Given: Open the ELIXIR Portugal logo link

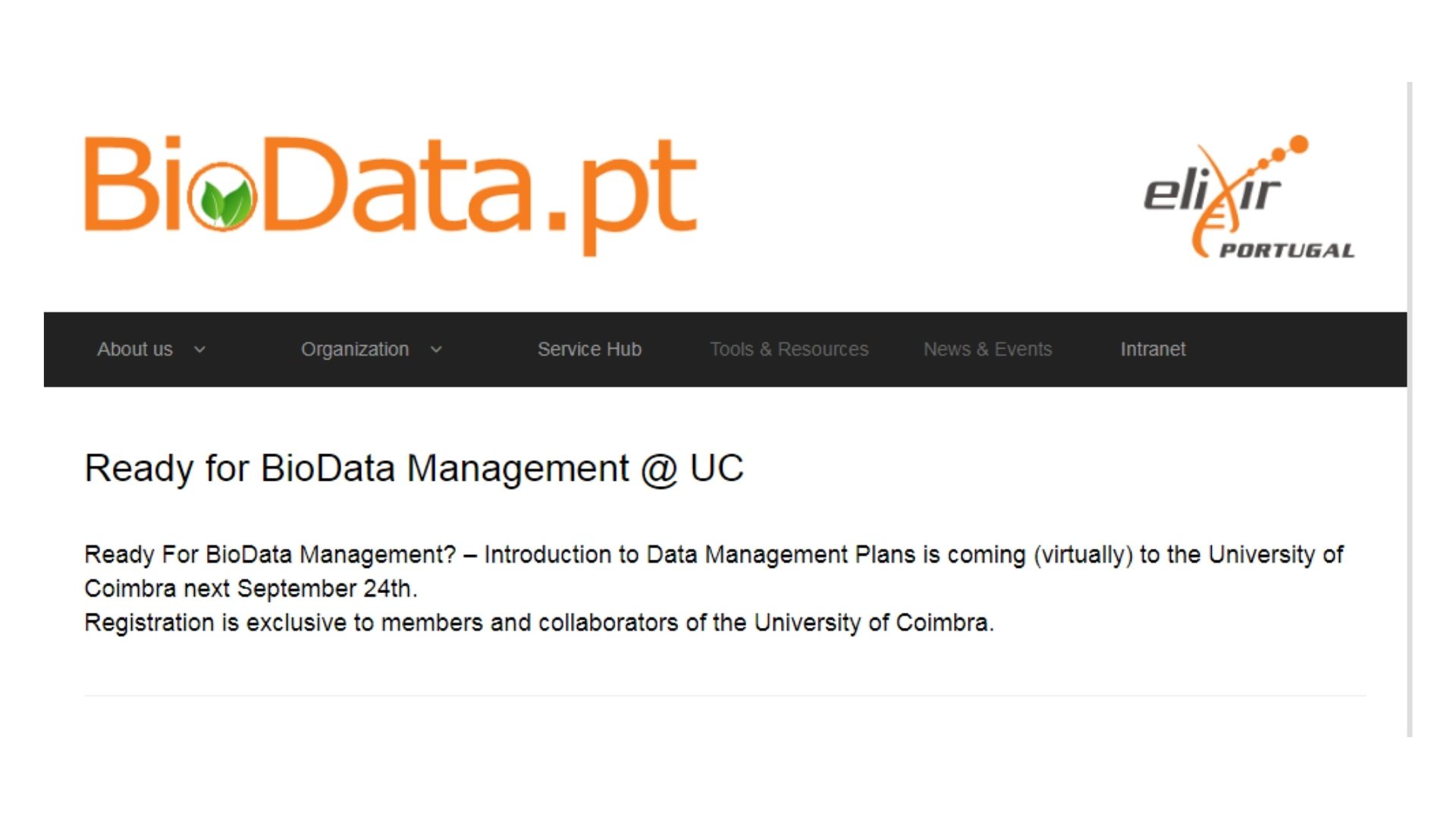Looking at the screenshot, I should (1248, 197).
